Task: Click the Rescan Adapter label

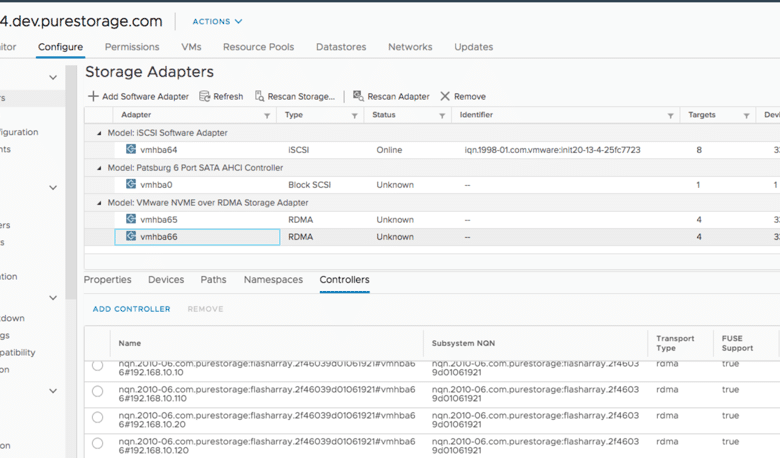Action: click(x=398, y=96)
